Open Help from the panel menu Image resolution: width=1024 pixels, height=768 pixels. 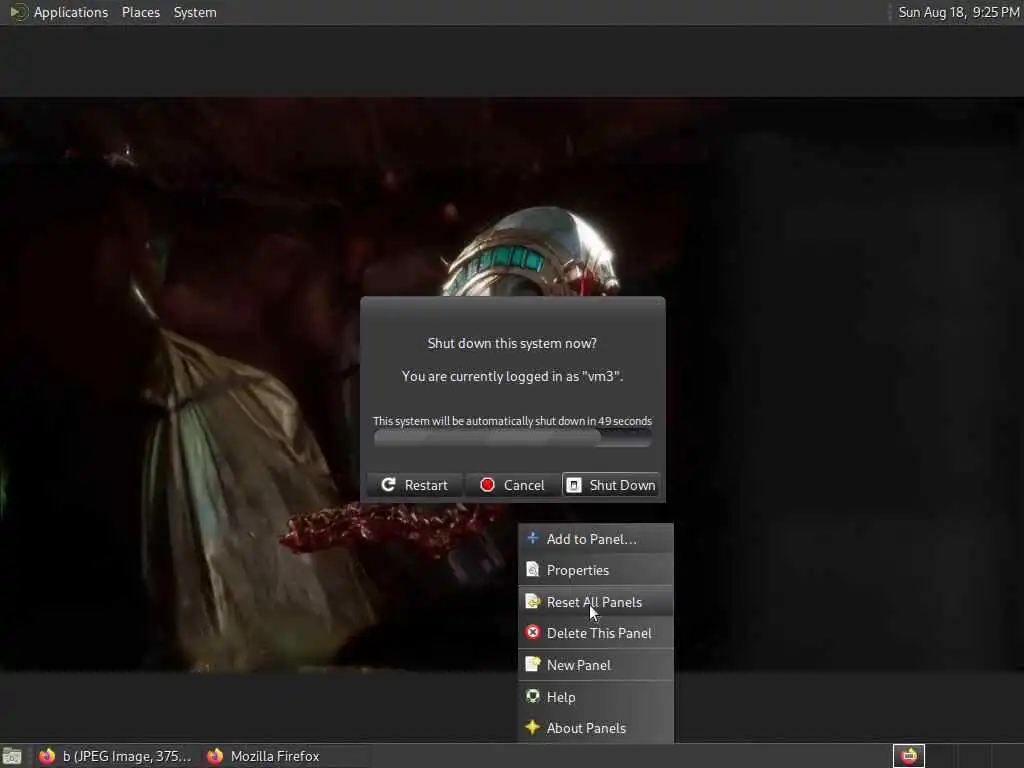tap(596, 697)
